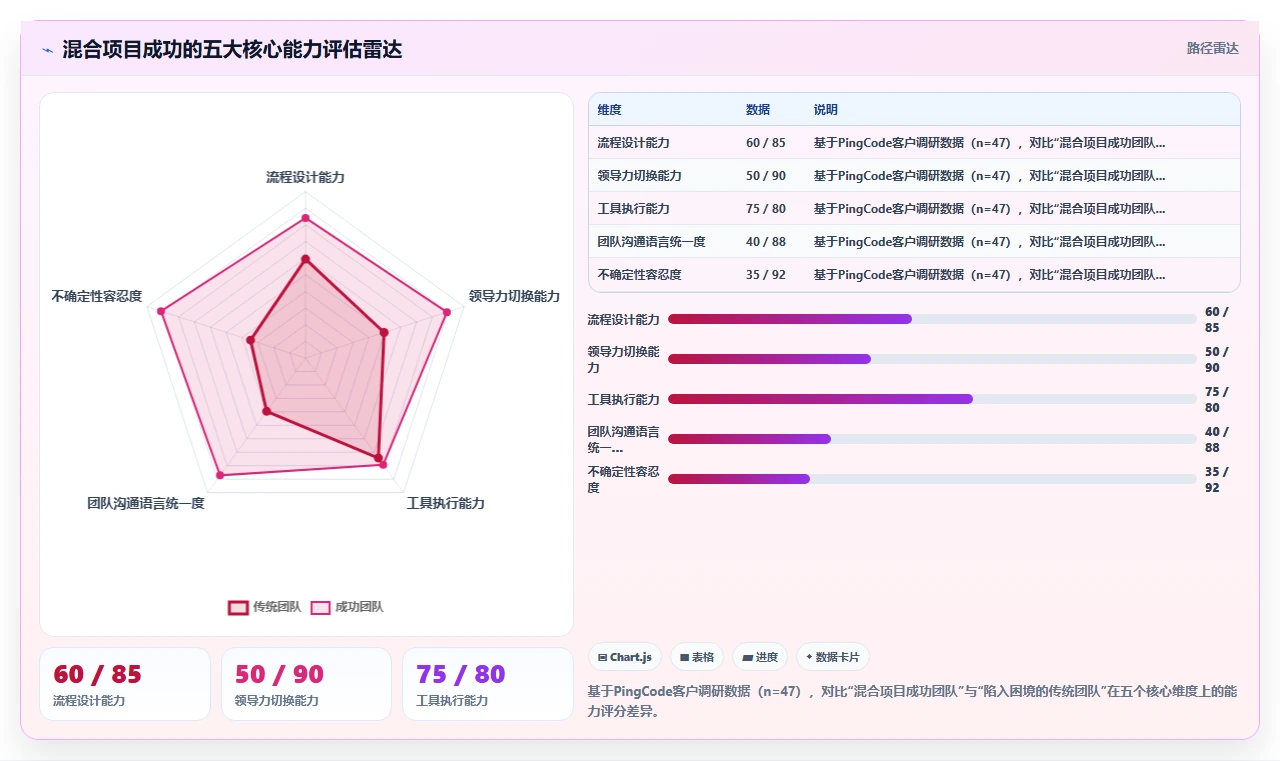
Task: Click the 领导力切换能力 progress bar
Action: (x=932, y=359)
